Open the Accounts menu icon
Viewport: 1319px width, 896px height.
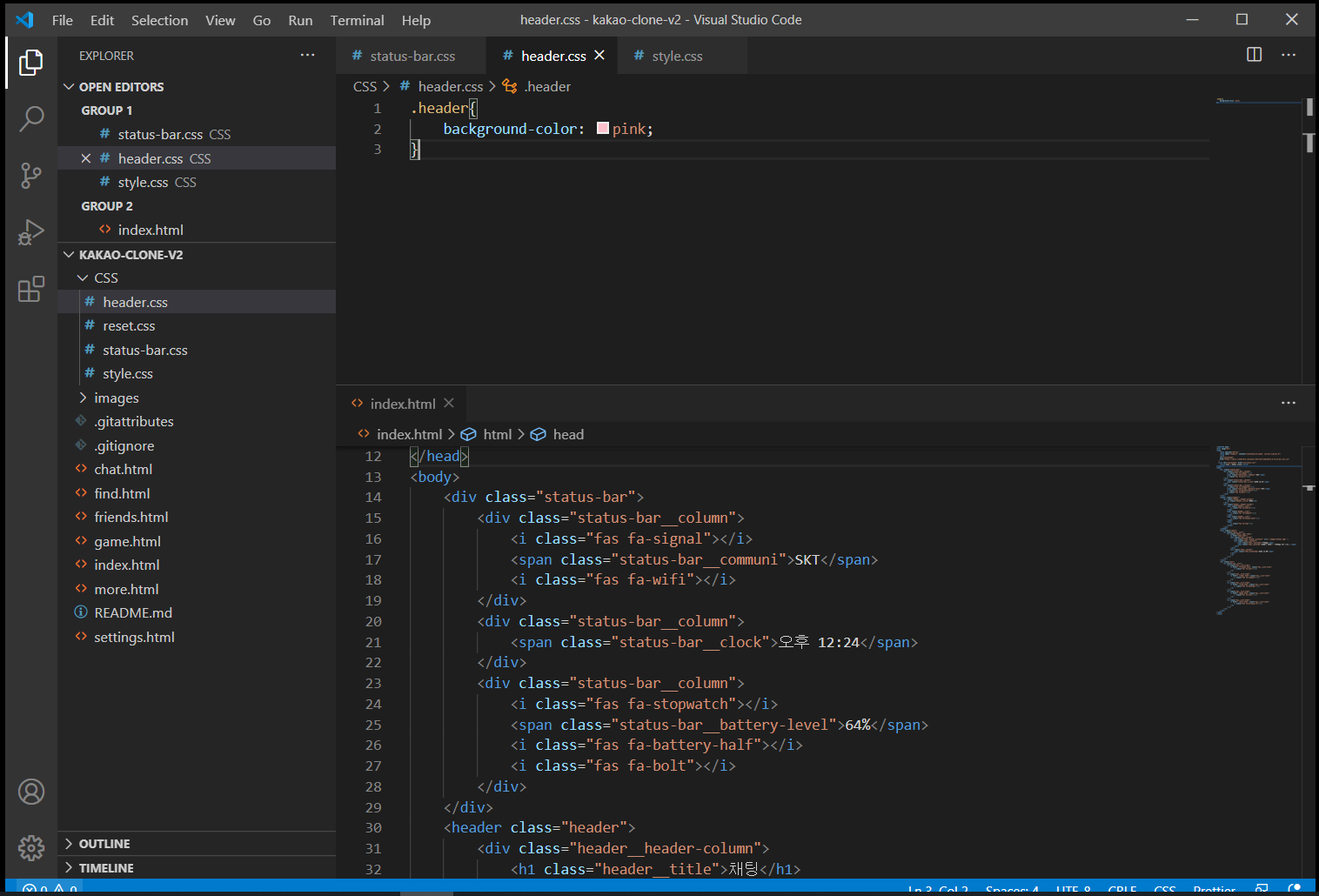(31, 792)
